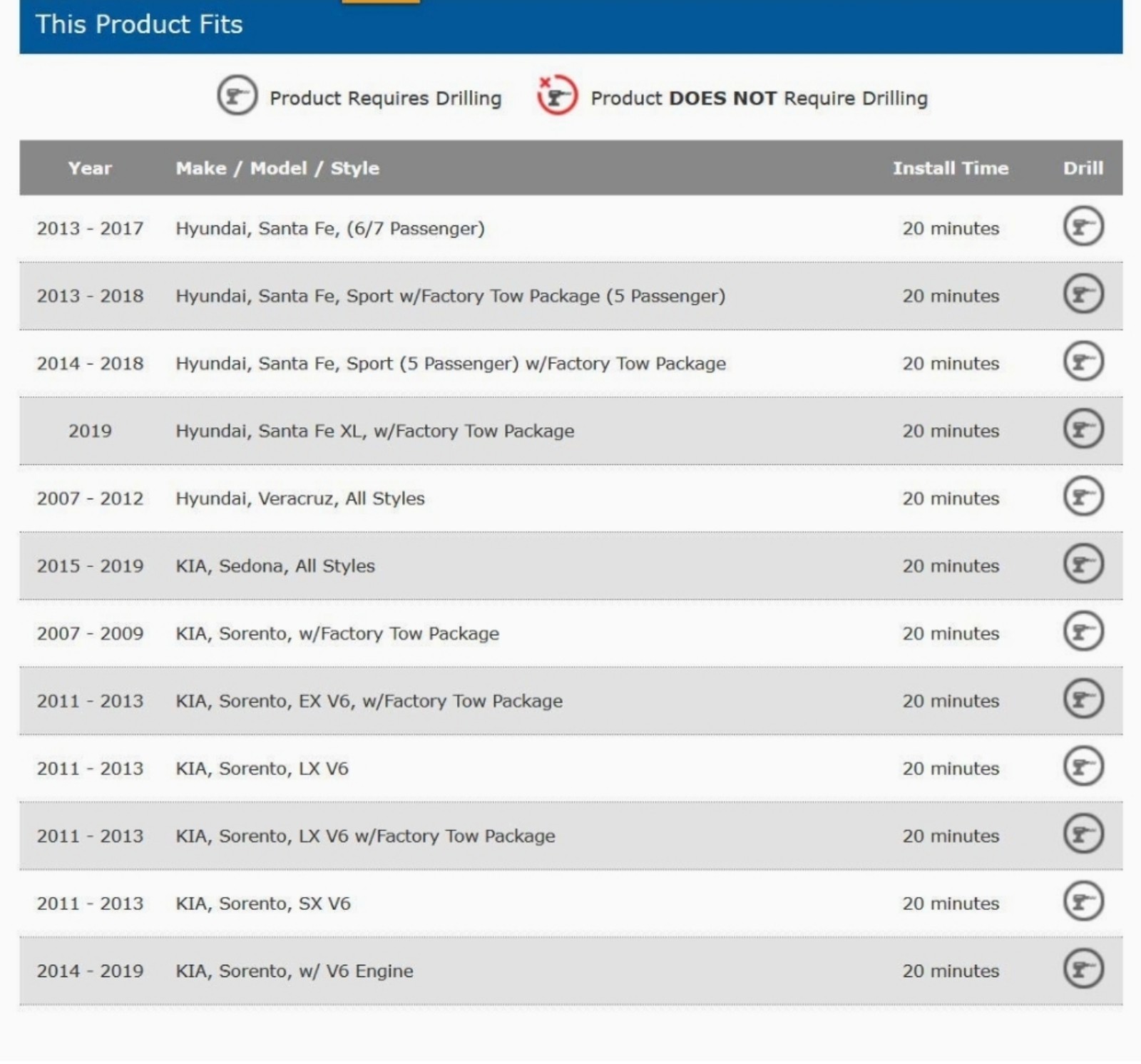The height and width of the screenshot is (1064, 1141).
Task: Select KIA, Sorento, w/Factory Tow Package (2007 - 2009)
Action: [x=337, y=633]
